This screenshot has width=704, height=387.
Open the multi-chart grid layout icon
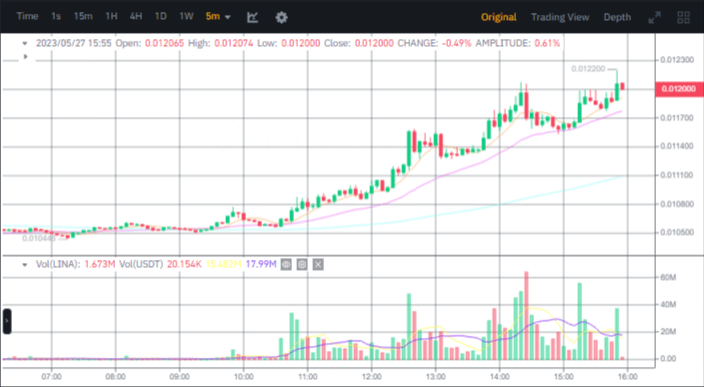pyautogui.click(x=683, y=17)
